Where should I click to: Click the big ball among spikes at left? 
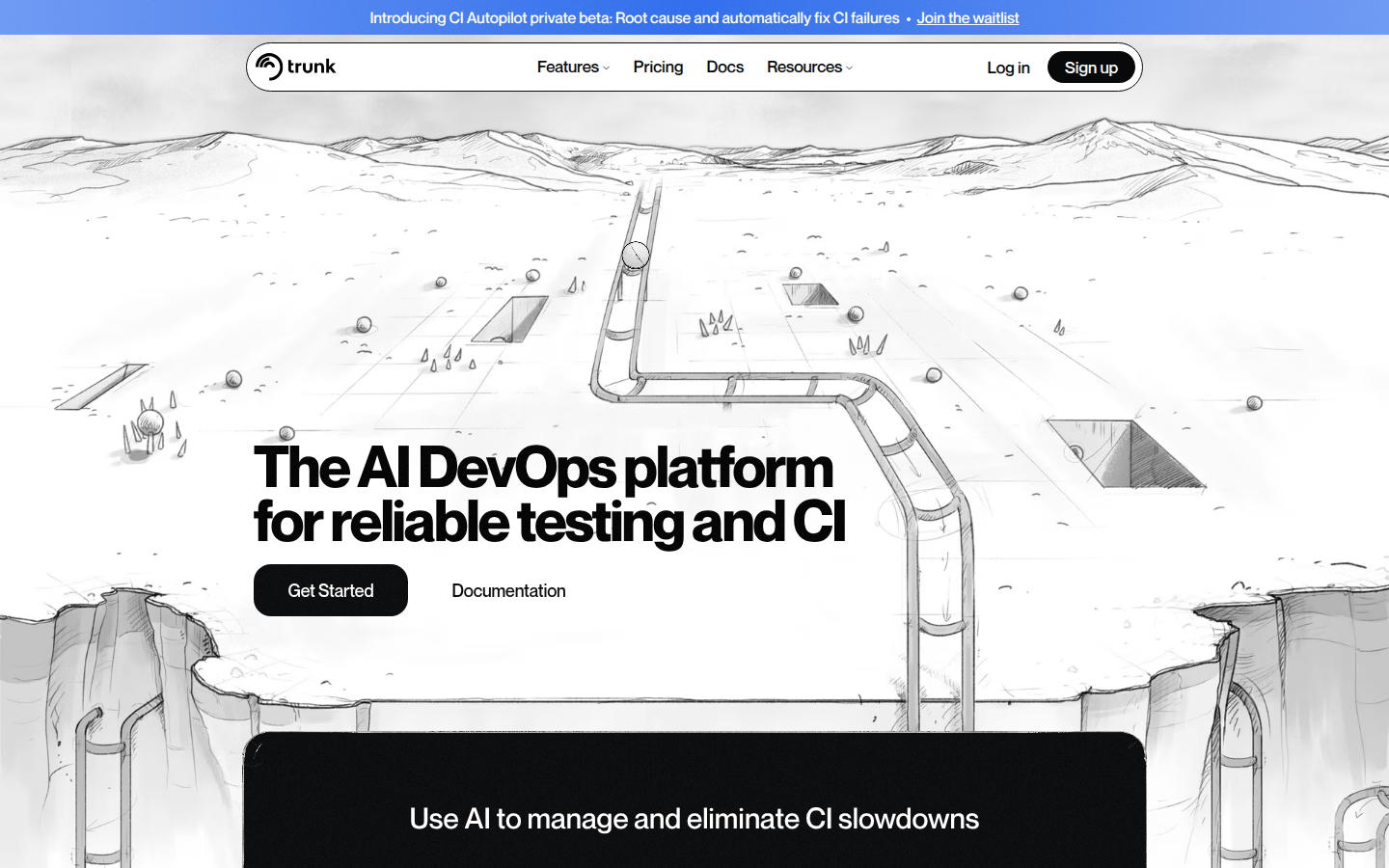(x=150, y=422)
